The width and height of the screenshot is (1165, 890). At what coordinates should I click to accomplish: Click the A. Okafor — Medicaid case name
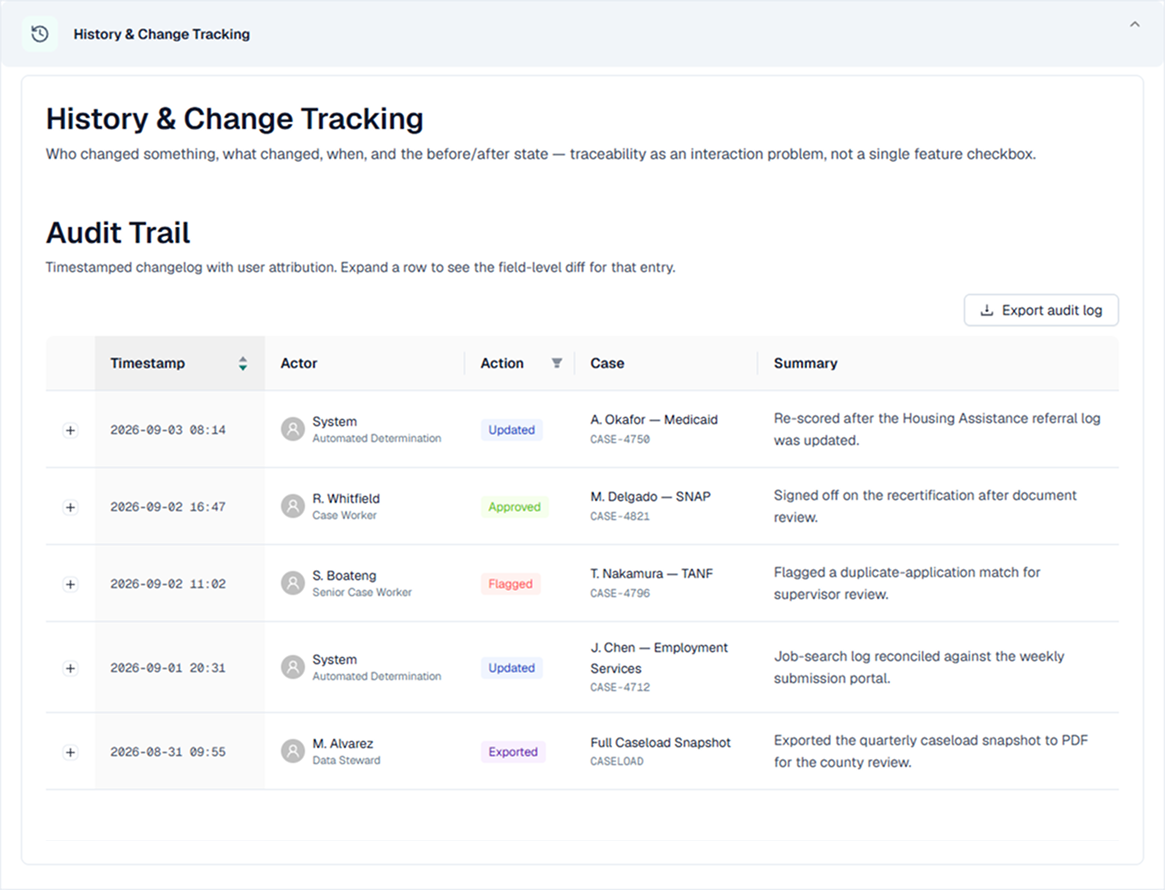(x=654, y=420)
